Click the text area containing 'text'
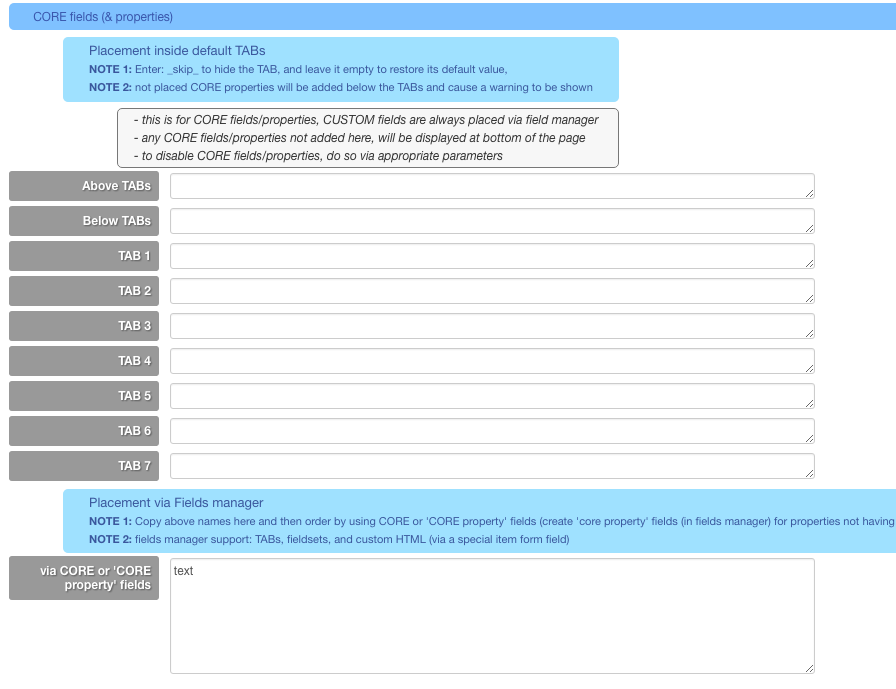 pos(492,616)
